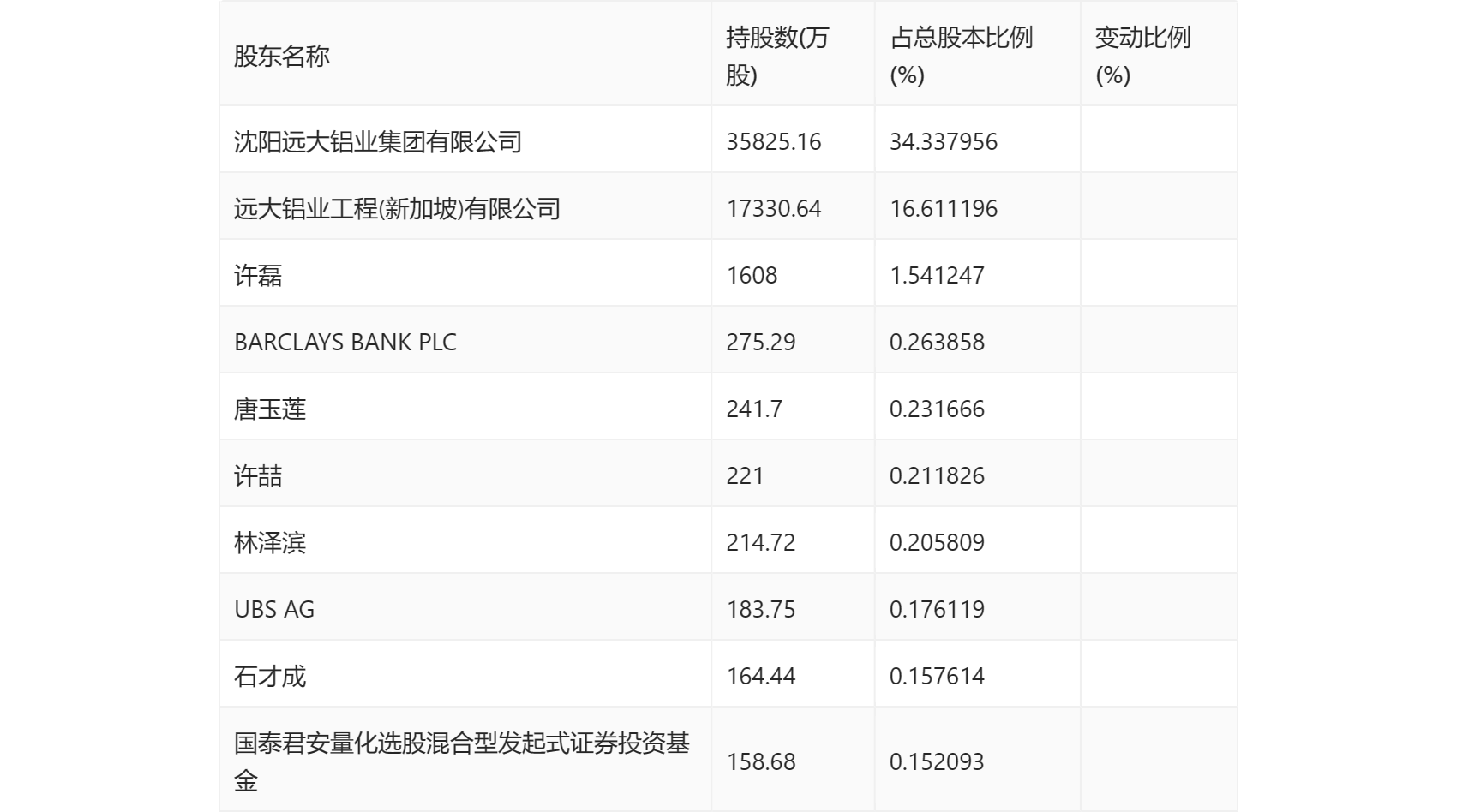Select percentage value 0.157614
1457x812 pixels.
[x=937, y=676]
